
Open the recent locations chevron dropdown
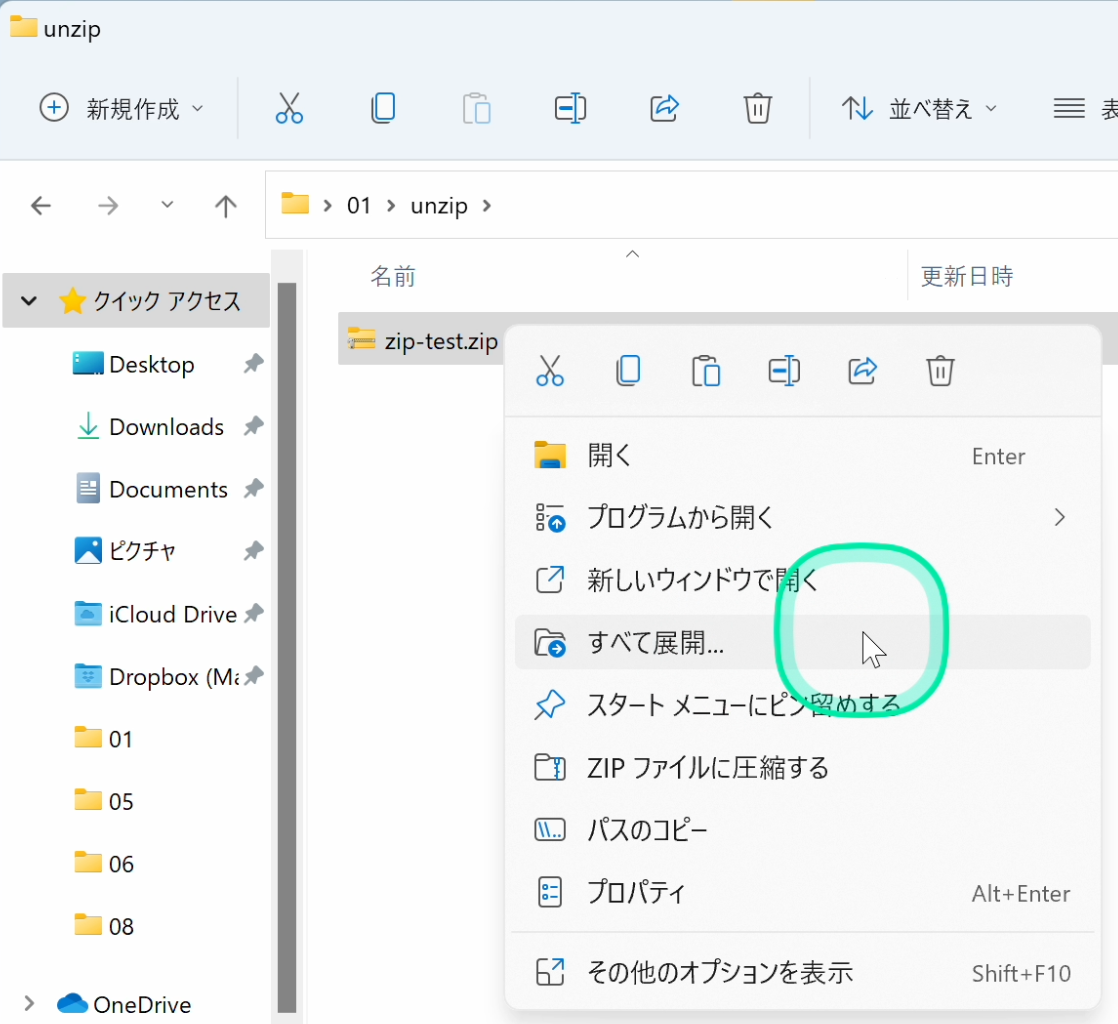167,205
